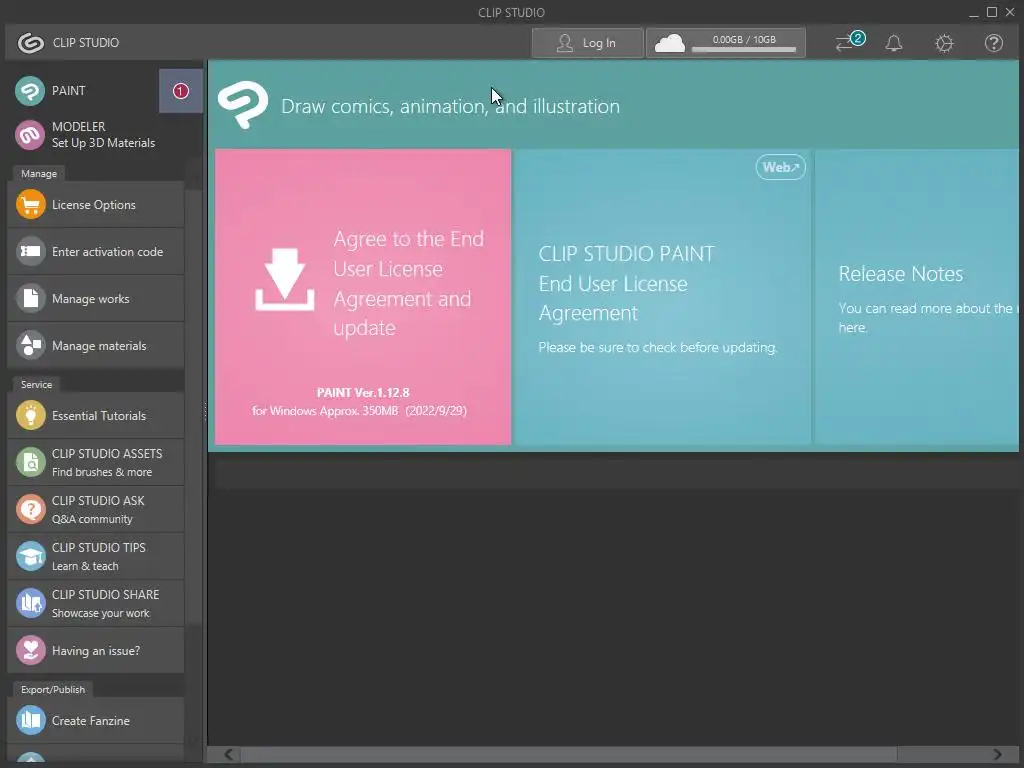Open the CLIP STUDIO PAINT End User License Agreement tile

[x=662, y=297]
